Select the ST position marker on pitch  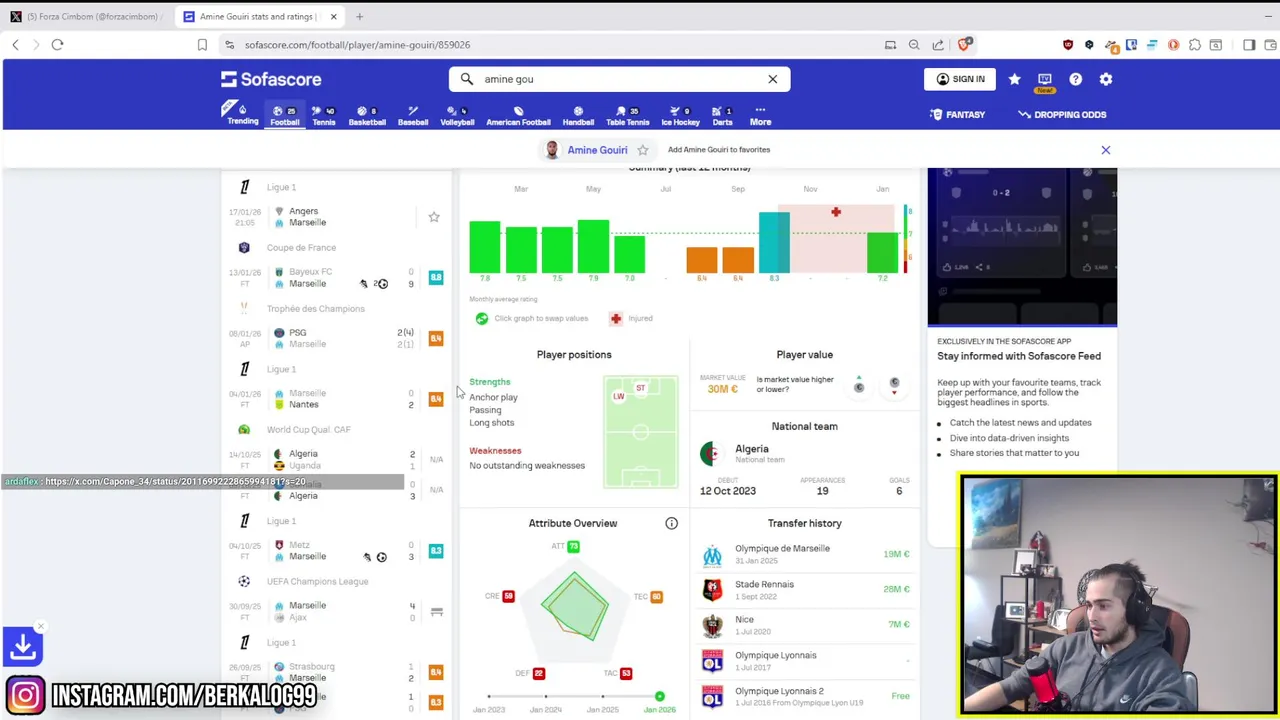641,388
